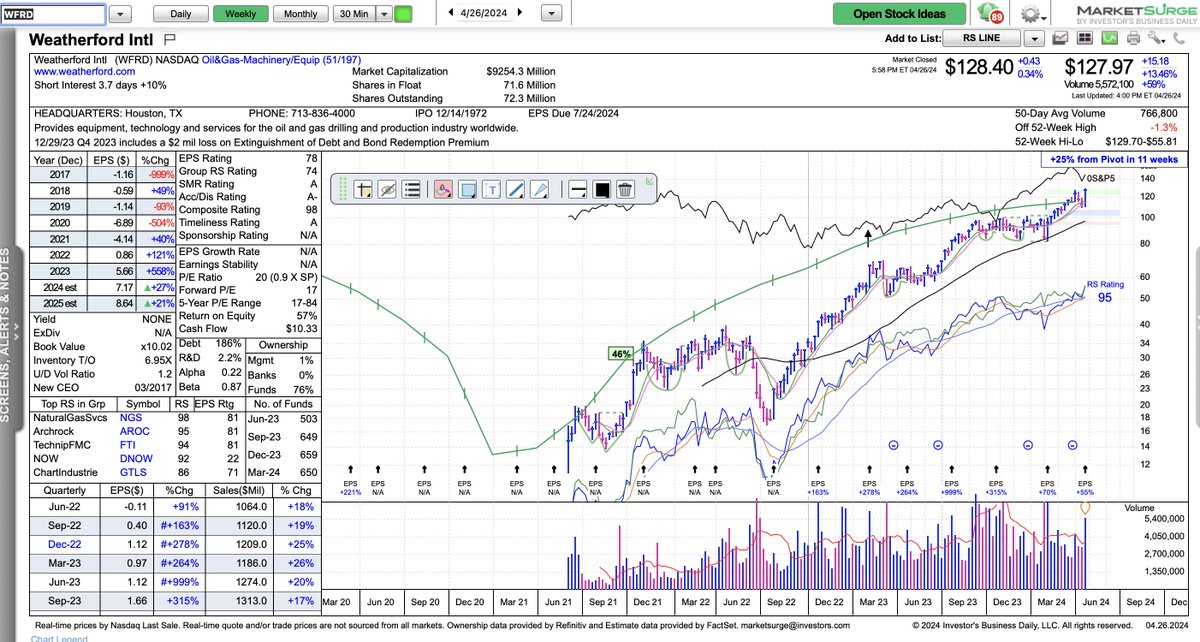
Task: Select the trend line drawing tool
Action: pos(514,189)
